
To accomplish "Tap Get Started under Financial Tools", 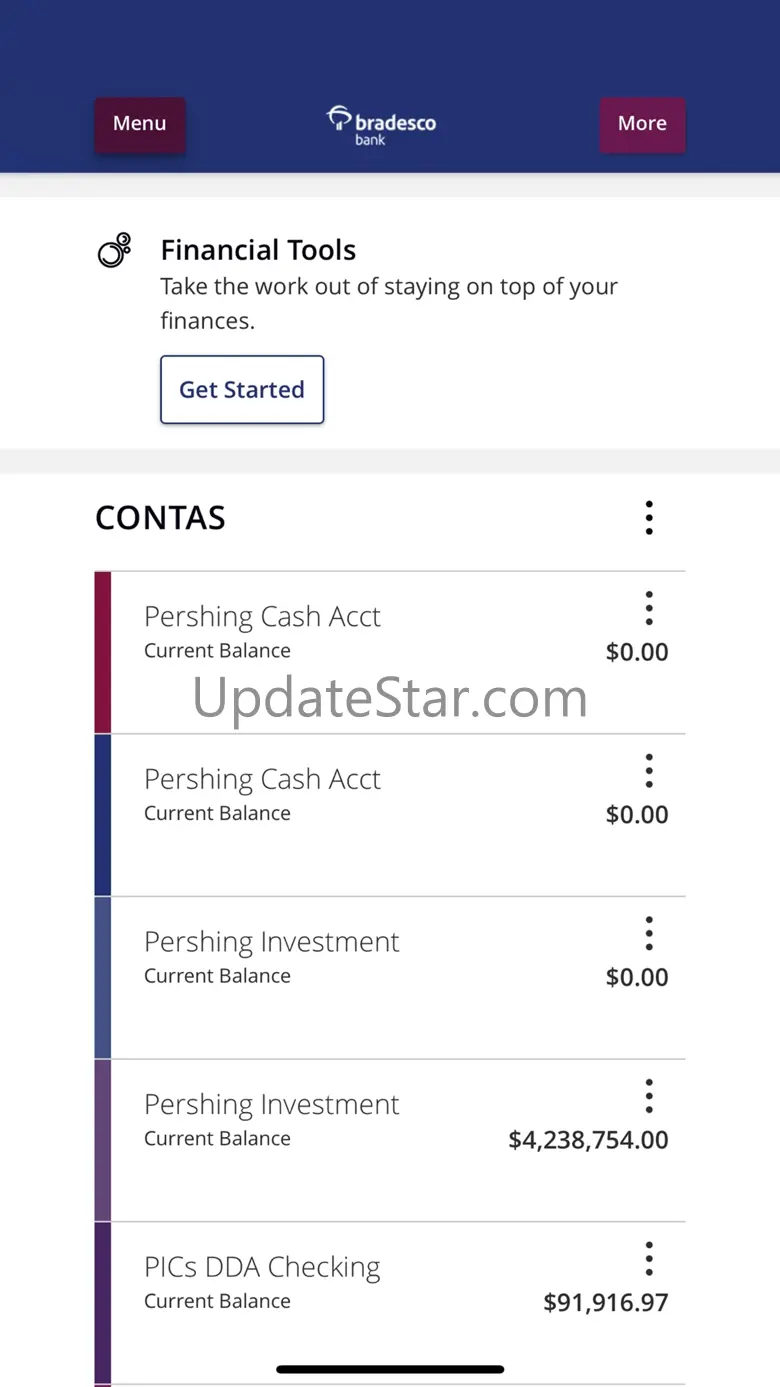I will click(242, 390).
